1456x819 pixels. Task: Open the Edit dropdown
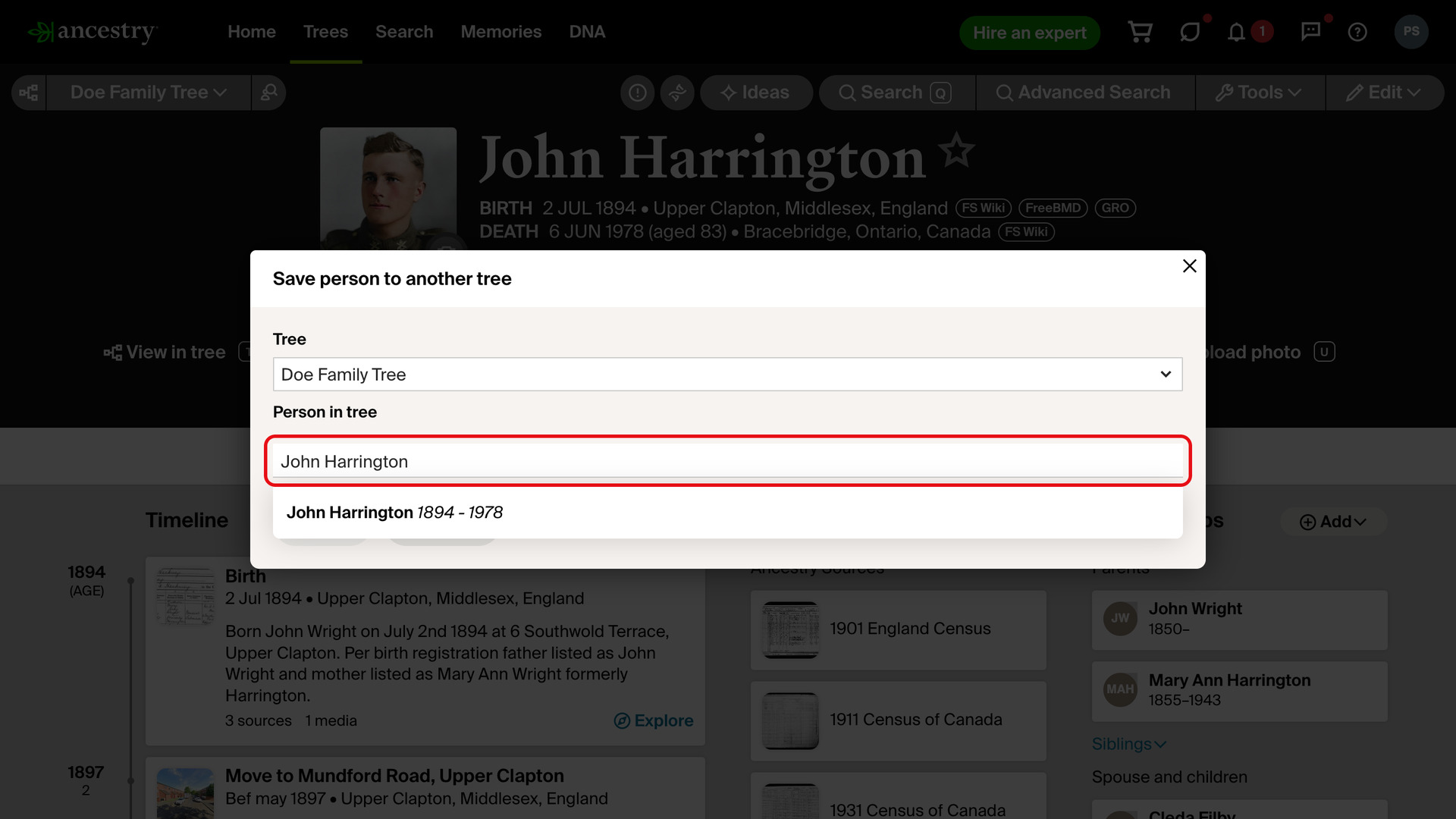(1384, 93)
